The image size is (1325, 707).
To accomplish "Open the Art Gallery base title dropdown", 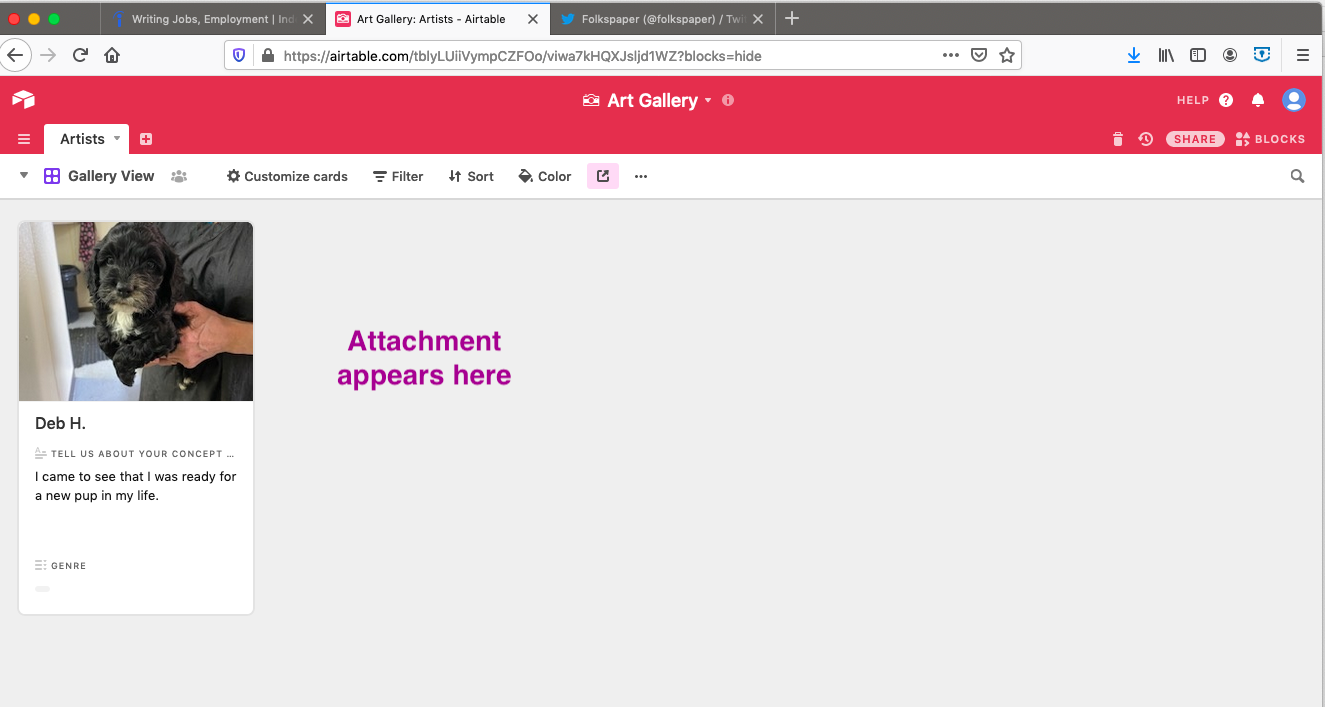I will [x=708, y=100].
